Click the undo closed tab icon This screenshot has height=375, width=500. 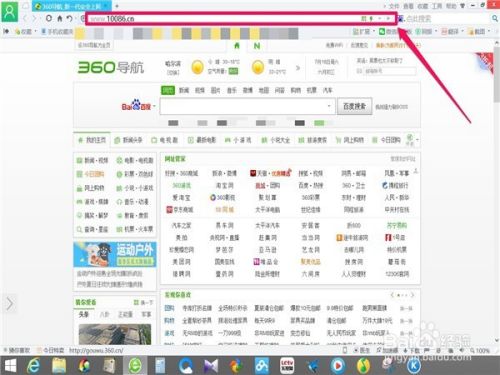(x=69, y=18)
